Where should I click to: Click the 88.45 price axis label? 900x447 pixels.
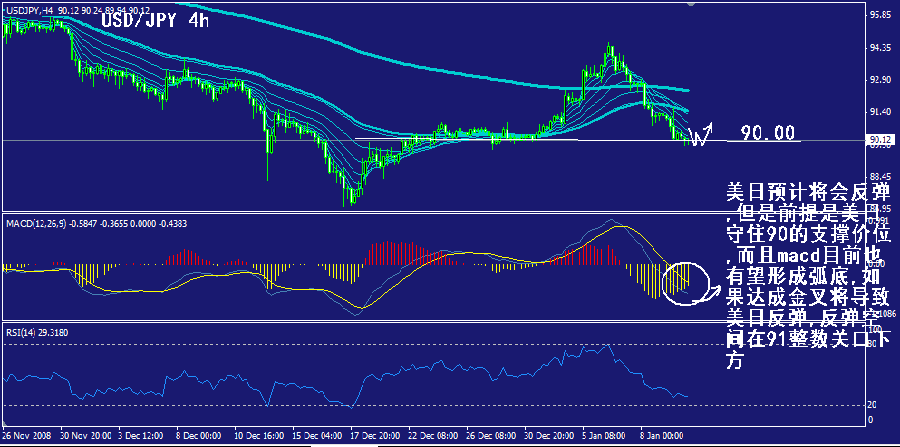pos(882,176)
